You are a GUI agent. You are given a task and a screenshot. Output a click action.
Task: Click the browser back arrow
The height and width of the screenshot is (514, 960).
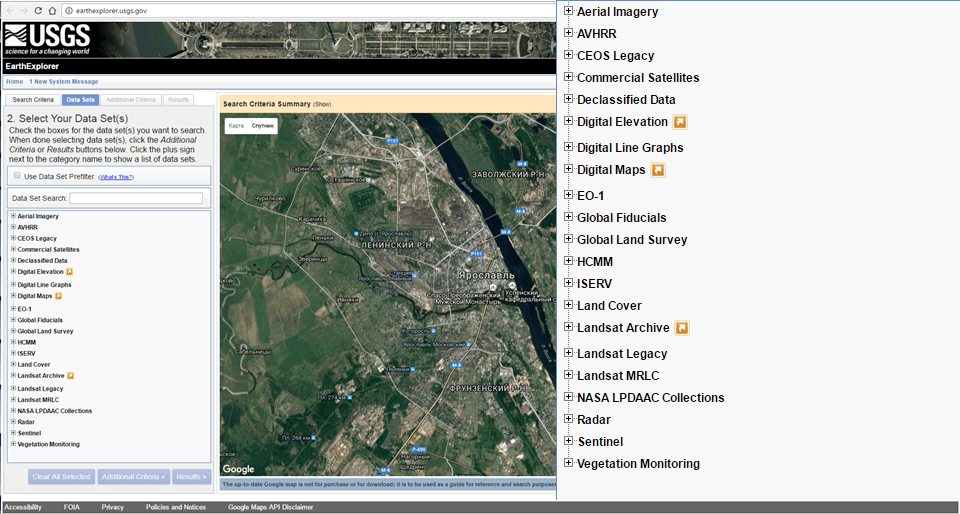pyautogui.click(x=11, y=9)
